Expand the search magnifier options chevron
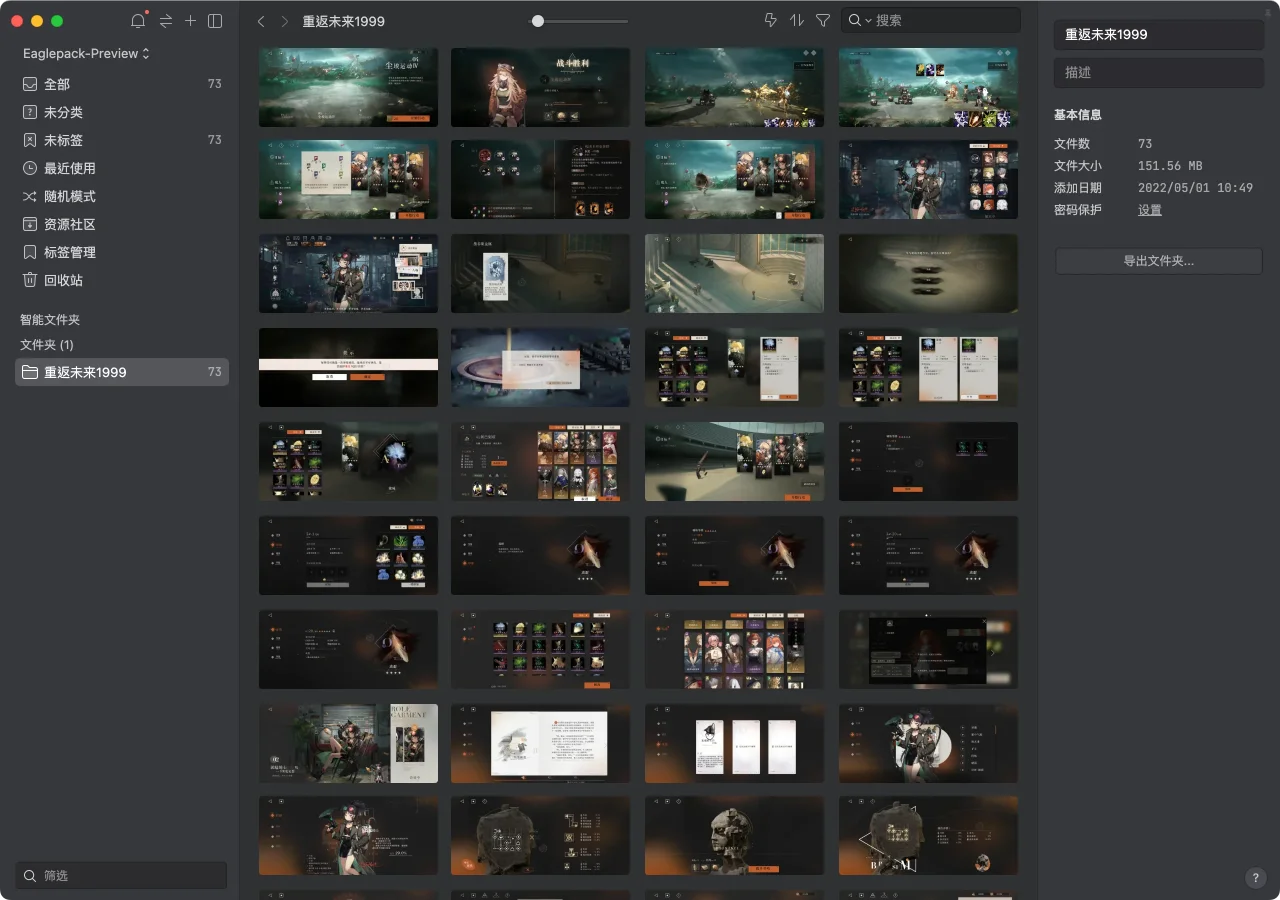 [x=859, y=21]
